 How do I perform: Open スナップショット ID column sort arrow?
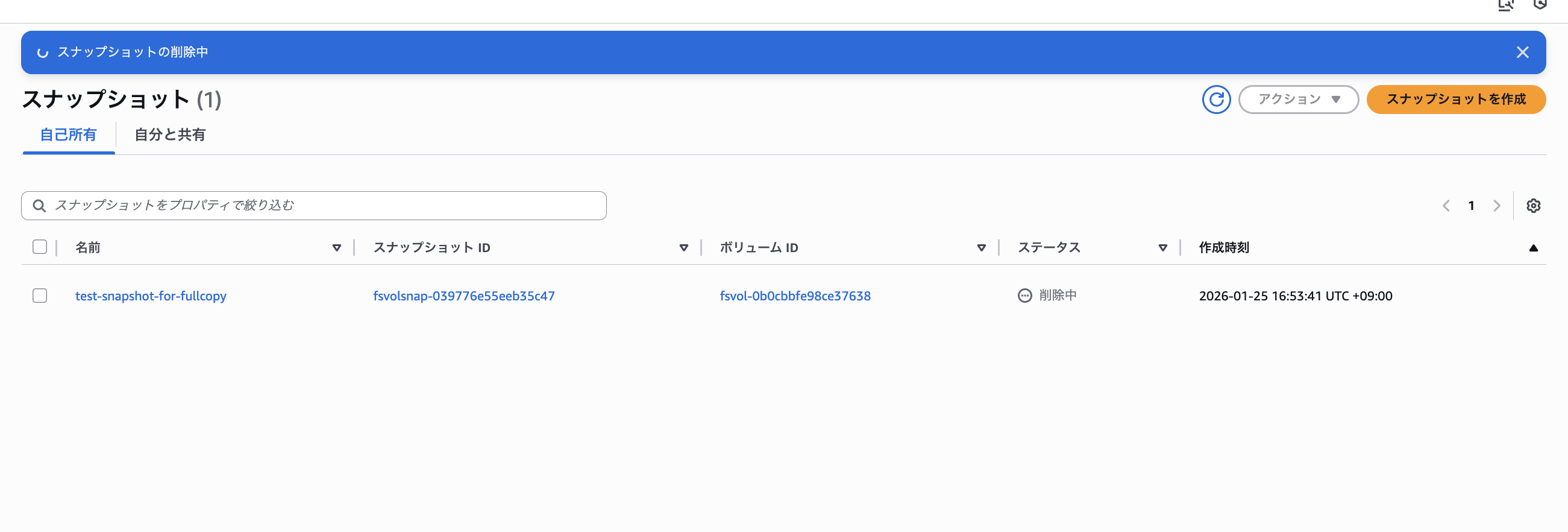[x=683, y=248]
